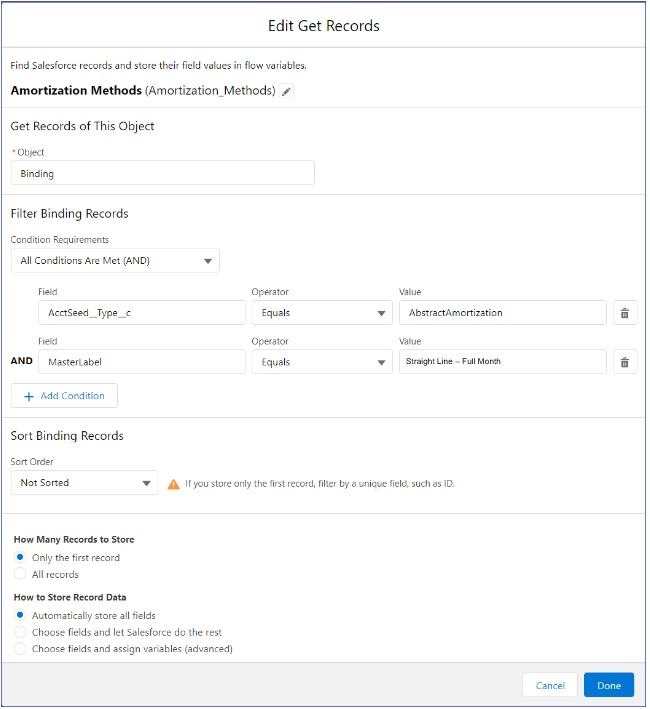Image resolution: width=650 pixels, height=709 pixels.
Task: Click the pencil edit icon beside Amortization_Methods
Action: point(287,91)
